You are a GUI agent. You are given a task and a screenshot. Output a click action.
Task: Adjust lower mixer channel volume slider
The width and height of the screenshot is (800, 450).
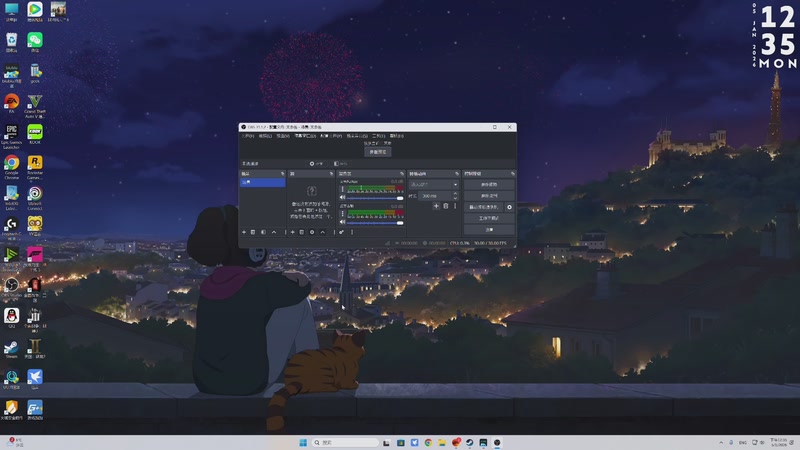(374, 222)
